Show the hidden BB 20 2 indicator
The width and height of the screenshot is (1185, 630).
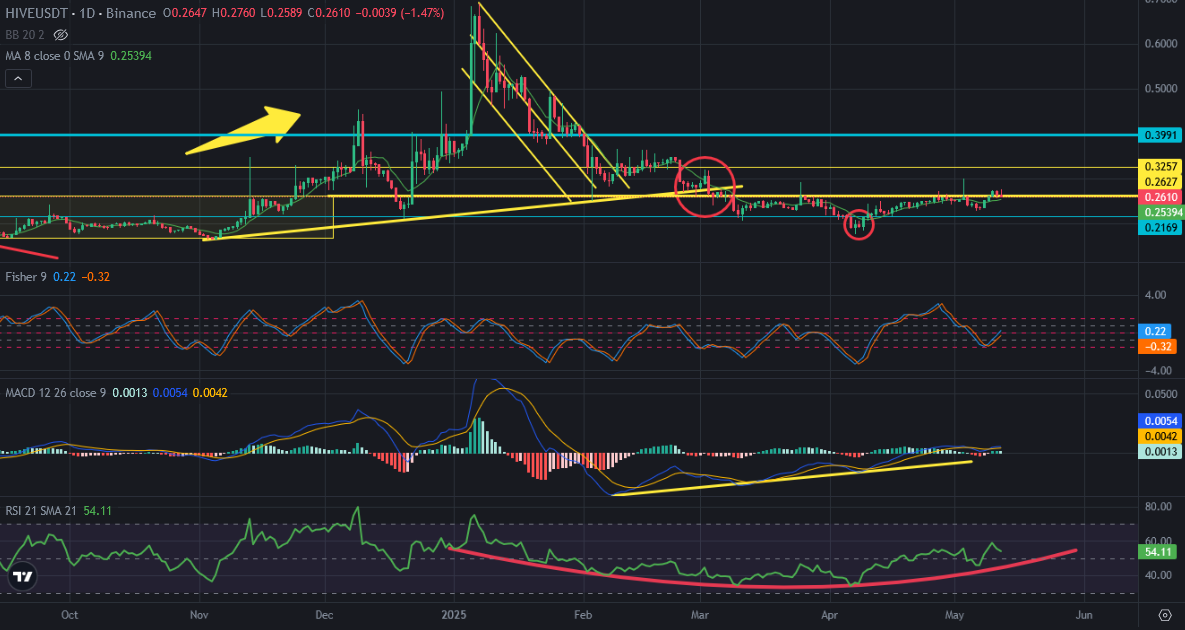(61, 35)
